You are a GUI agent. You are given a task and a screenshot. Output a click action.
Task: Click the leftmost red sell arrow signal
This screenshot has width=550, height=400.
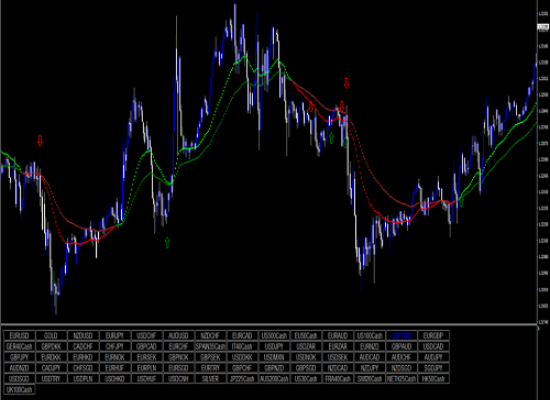[40, 141]
